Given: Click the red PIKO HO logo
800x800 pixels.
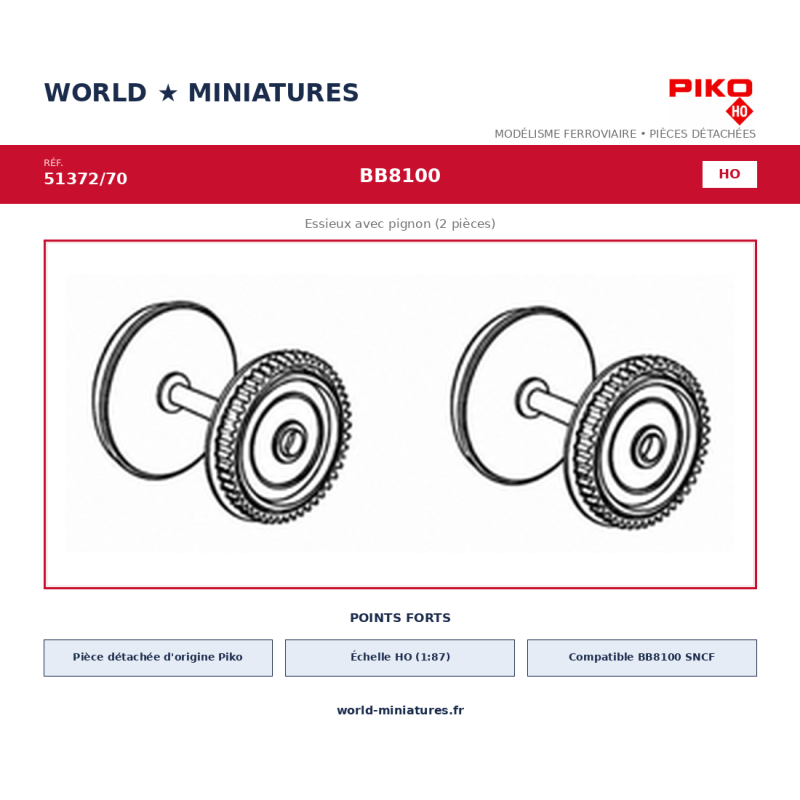Looking at the screenshot, I should pos(711,101).
